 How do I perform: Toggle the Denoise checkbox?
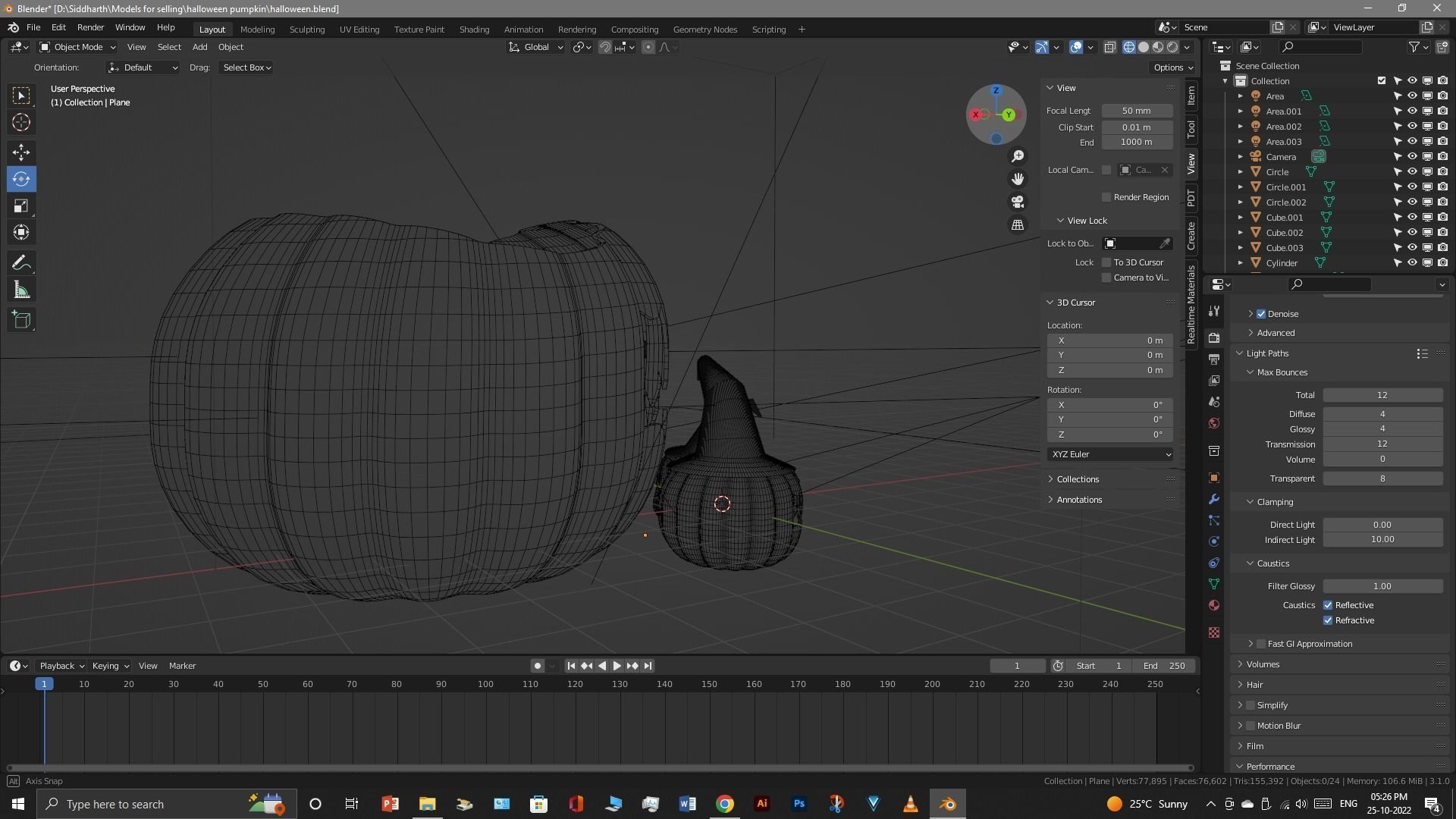pos(1261,314)
